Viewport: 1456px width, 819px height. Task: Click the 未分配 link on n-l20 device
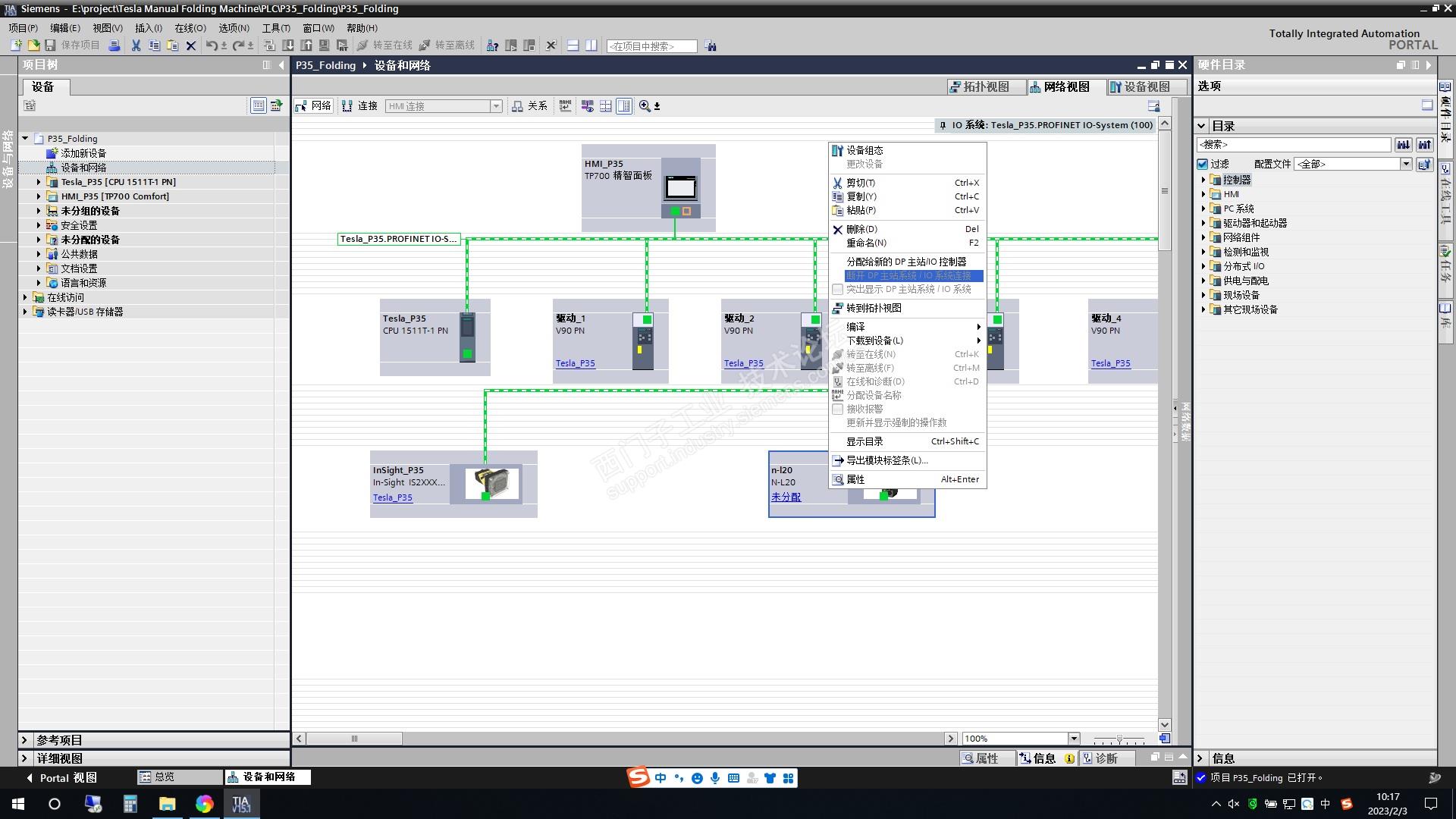click(786, 497)
